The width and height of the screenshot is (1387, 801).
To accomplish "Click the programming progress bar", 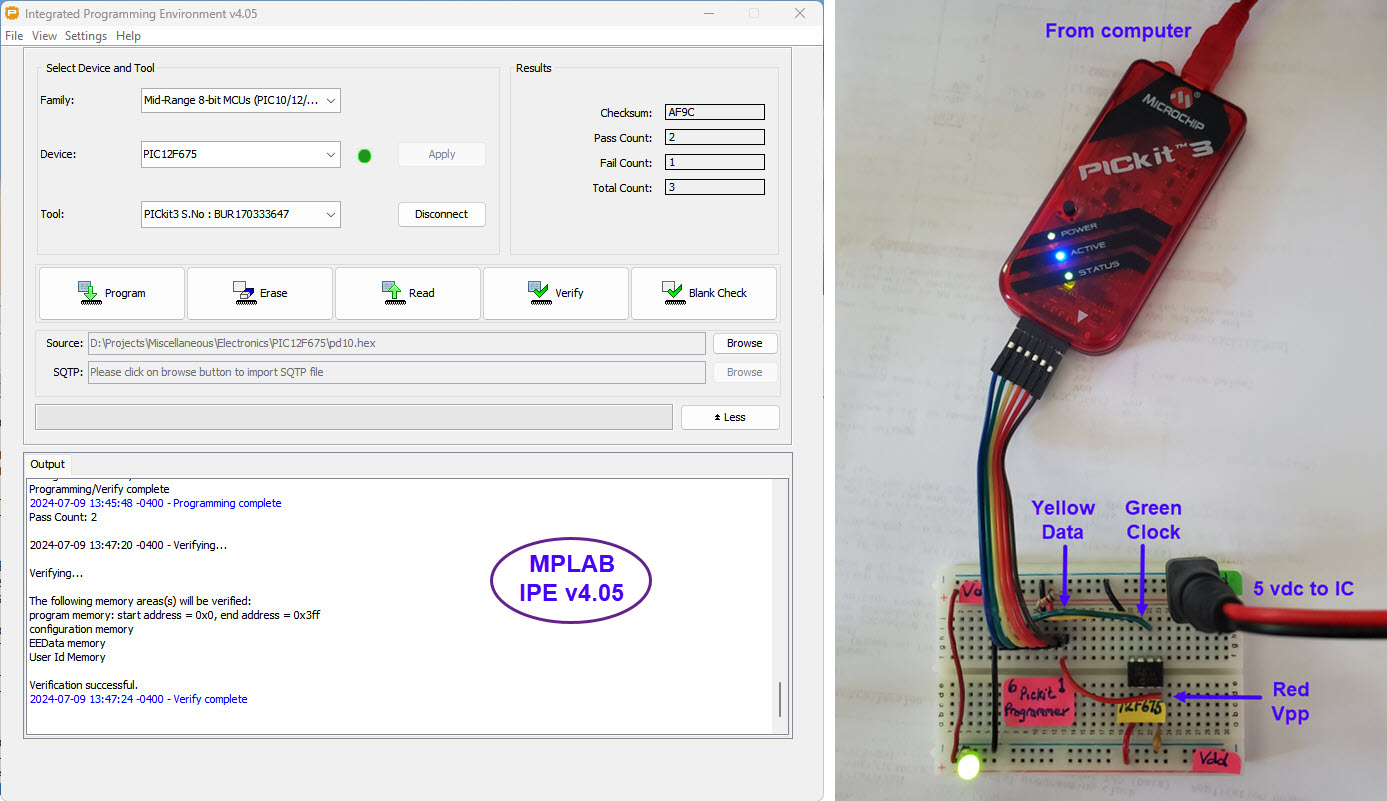I will 353,416.
